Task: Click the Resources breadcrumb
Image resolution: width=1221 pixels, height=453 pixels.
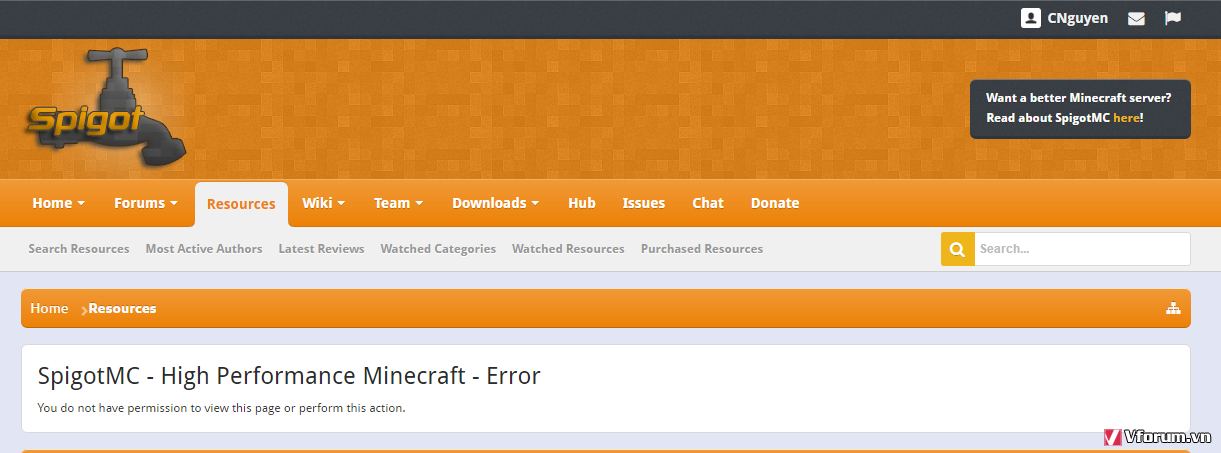Action: click(122, 308)
